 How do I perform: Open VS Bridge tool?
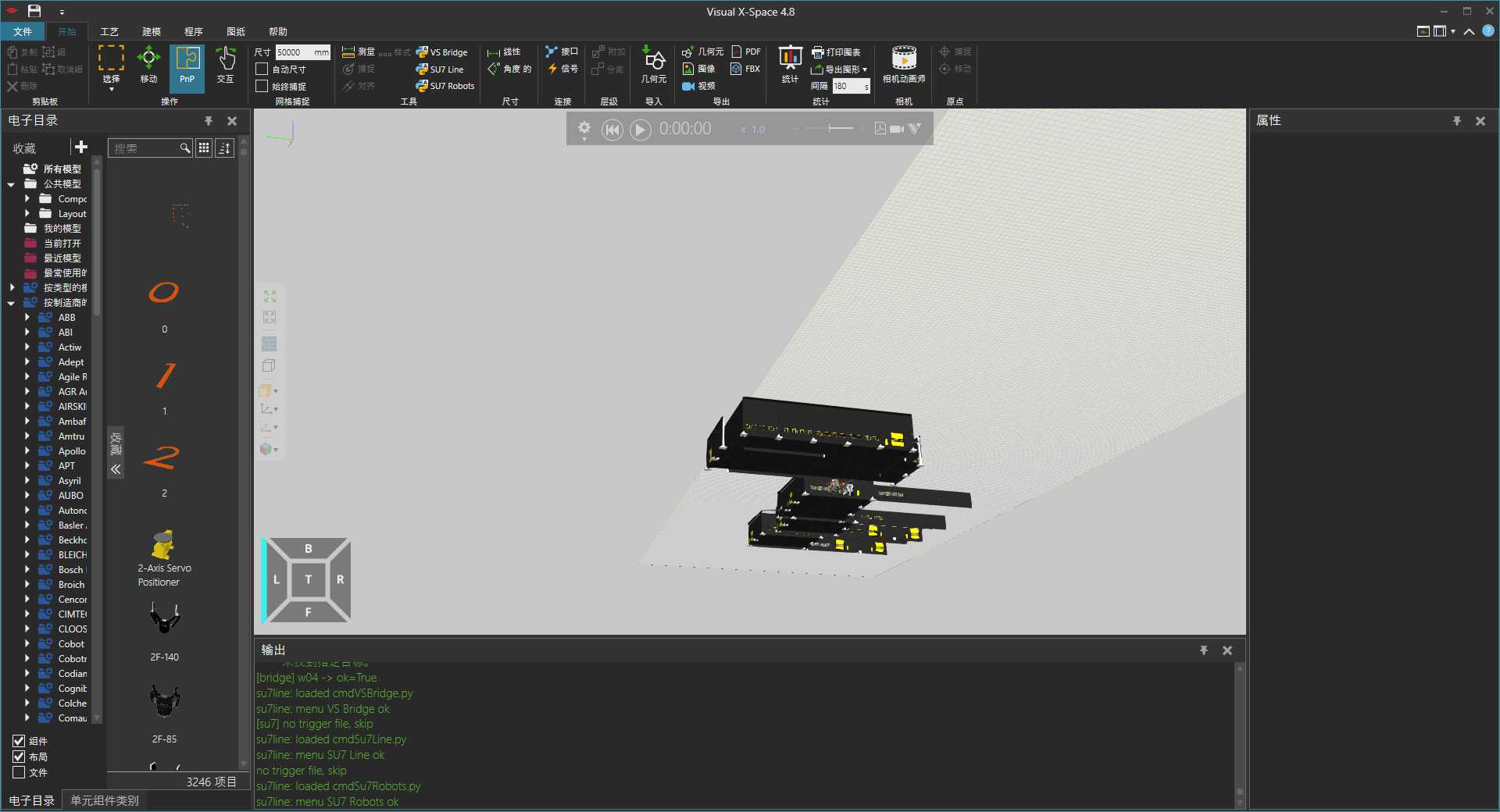pos(442,52)
